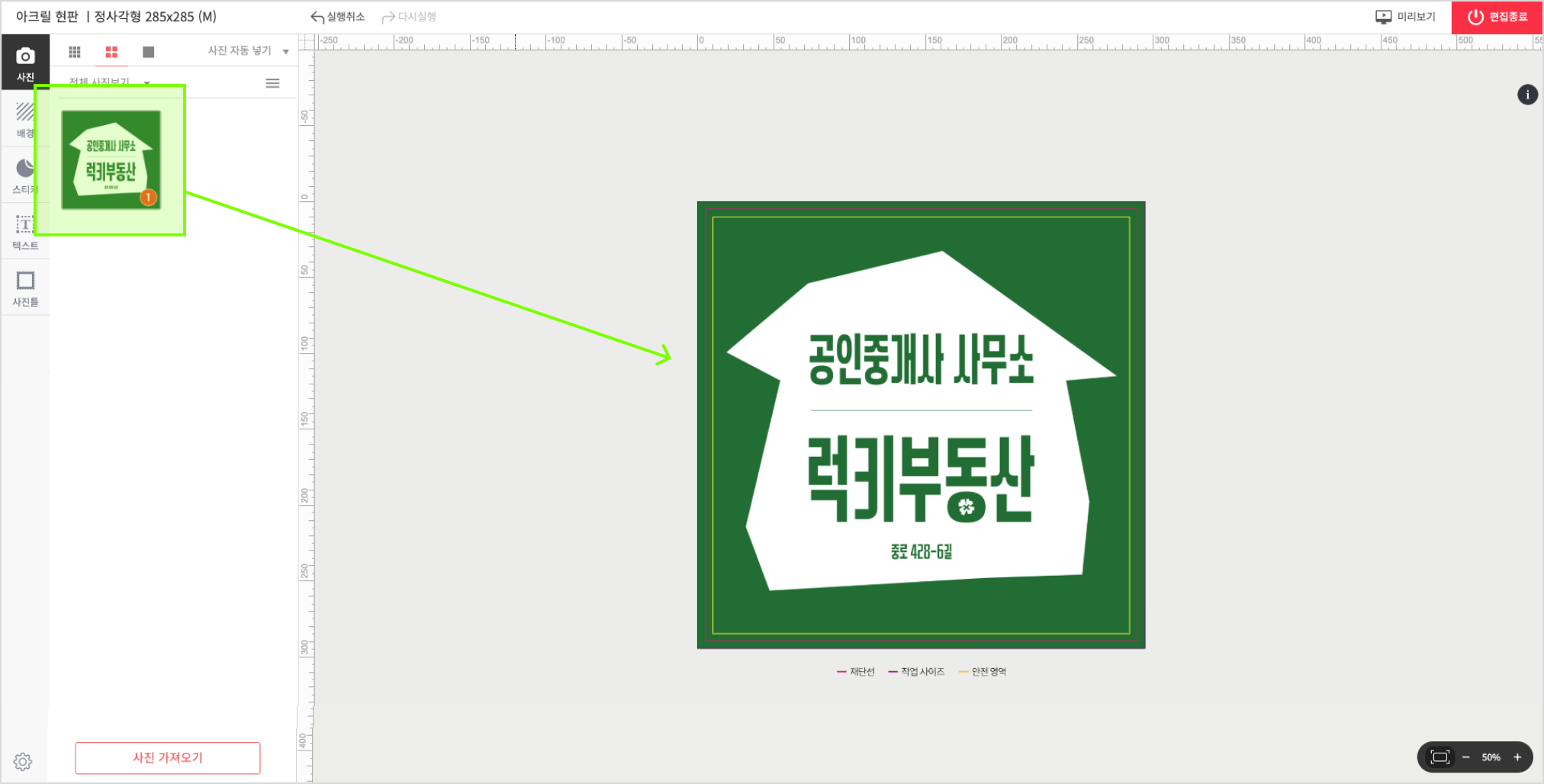Click the red 편집종료 button
This screenshot has width=1544, height=784.
[1496, 16]
